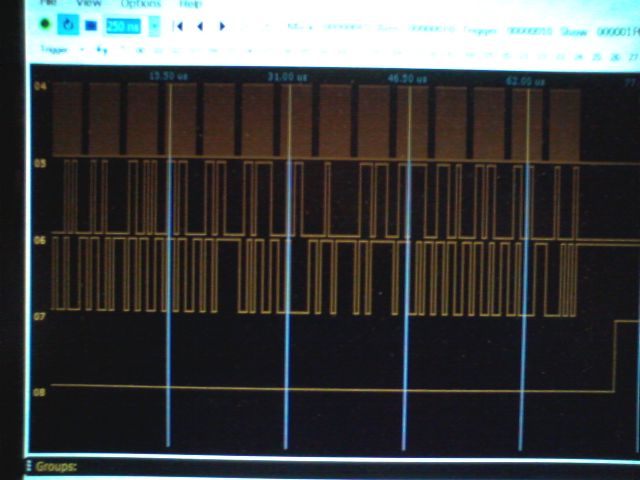Viewport: 640px width, 480px height.
Task: Click the repeat capture refresh icon
Action: click(67, 25)
